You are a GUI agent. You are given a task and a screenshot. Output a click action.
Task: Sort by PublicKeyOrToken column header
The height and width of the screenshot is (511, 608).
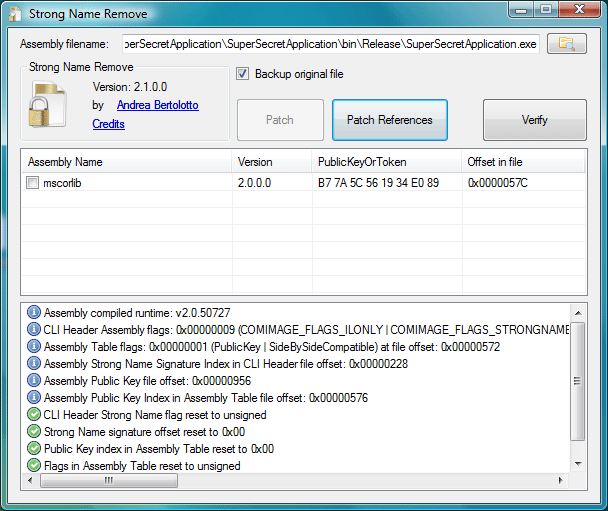[x=387, y=162]
